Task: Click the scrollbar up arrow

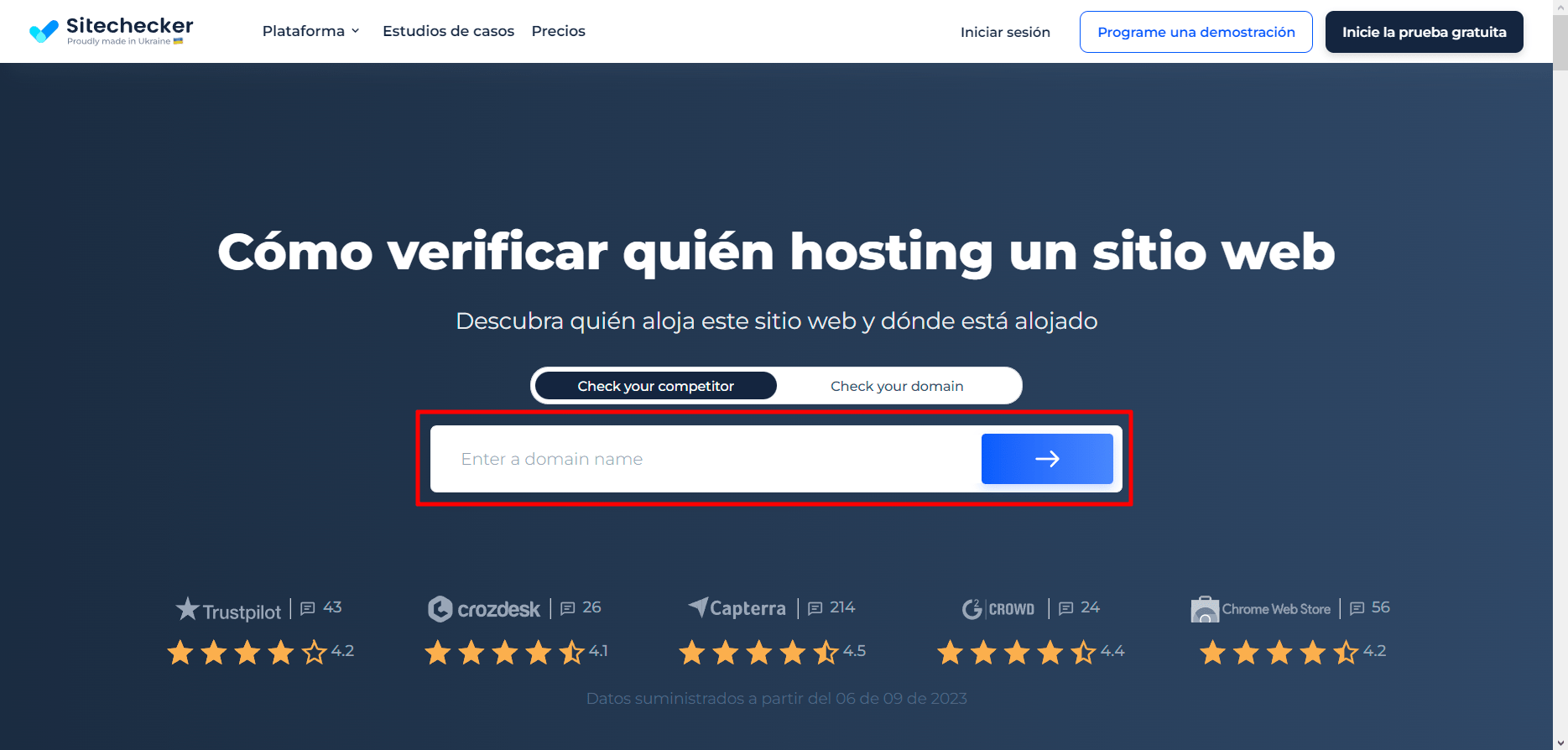Action: tap(1560, 8)
